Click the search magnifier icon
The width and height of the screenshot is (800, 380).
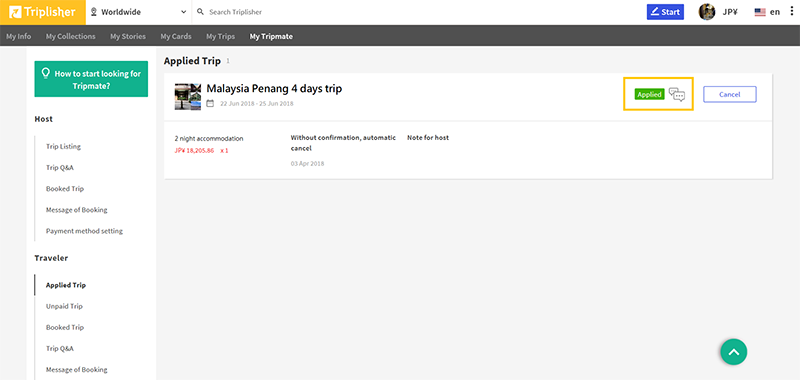click(200, 12)
